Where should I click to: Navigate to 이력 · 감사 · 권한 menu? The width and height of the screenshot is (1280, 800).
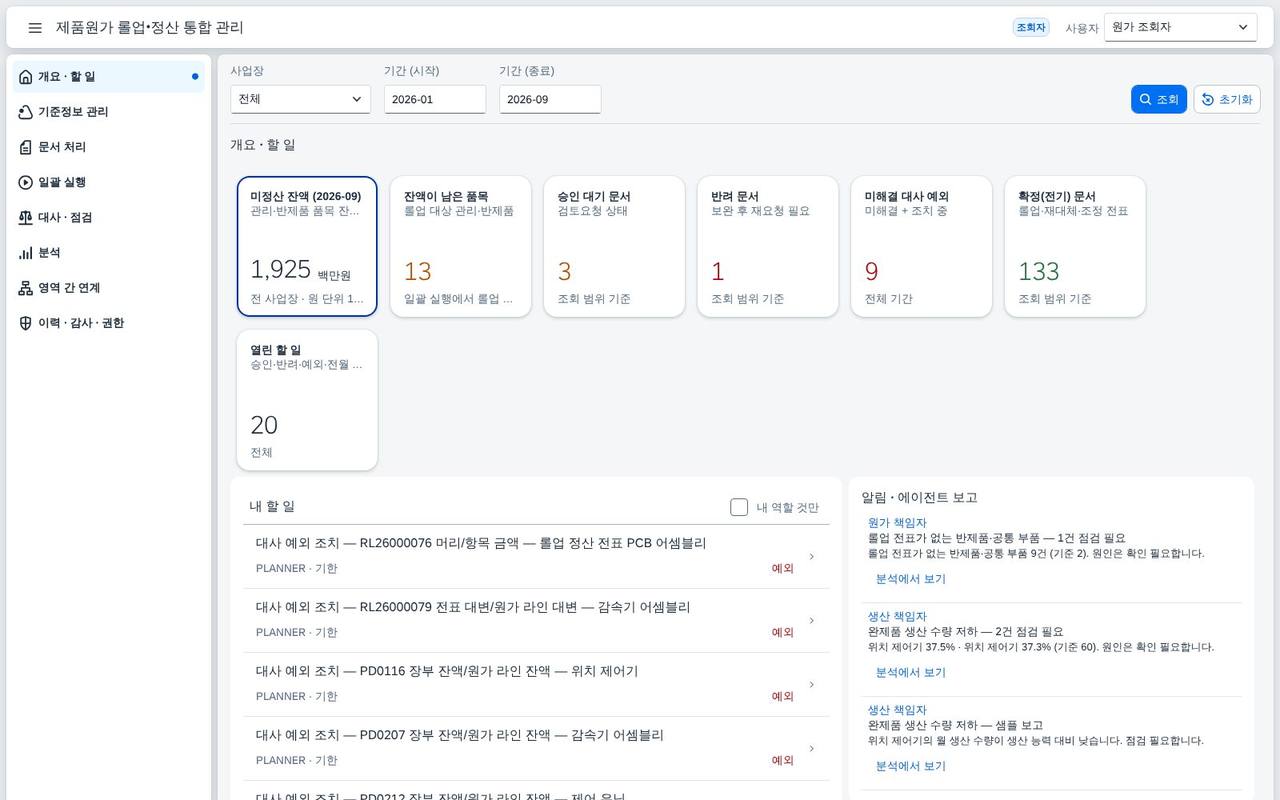tap(108, 323)
